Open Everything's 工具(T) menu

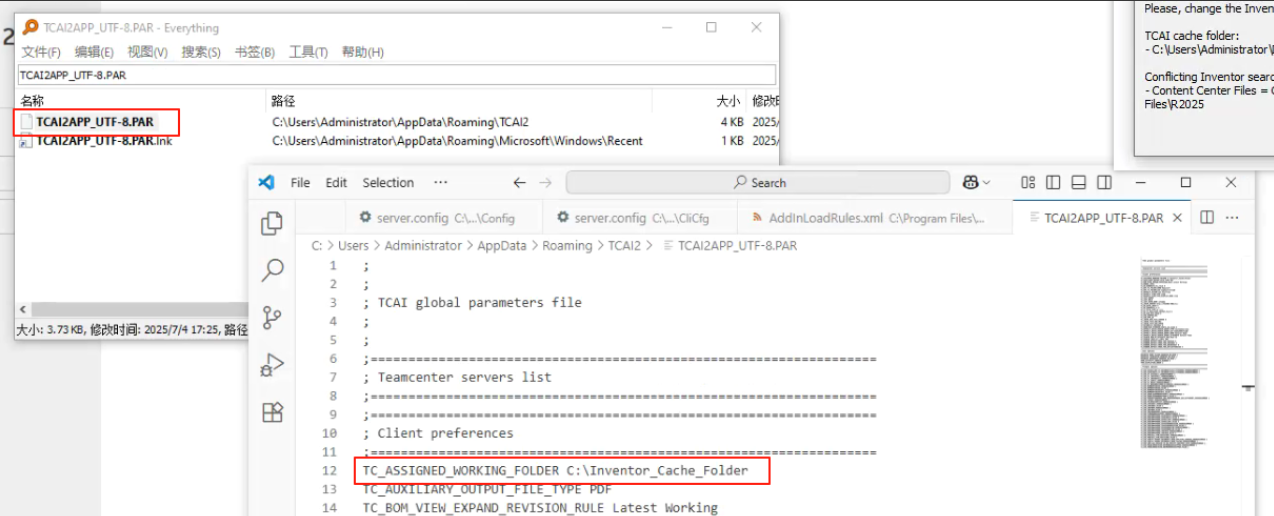pos(308,52)
